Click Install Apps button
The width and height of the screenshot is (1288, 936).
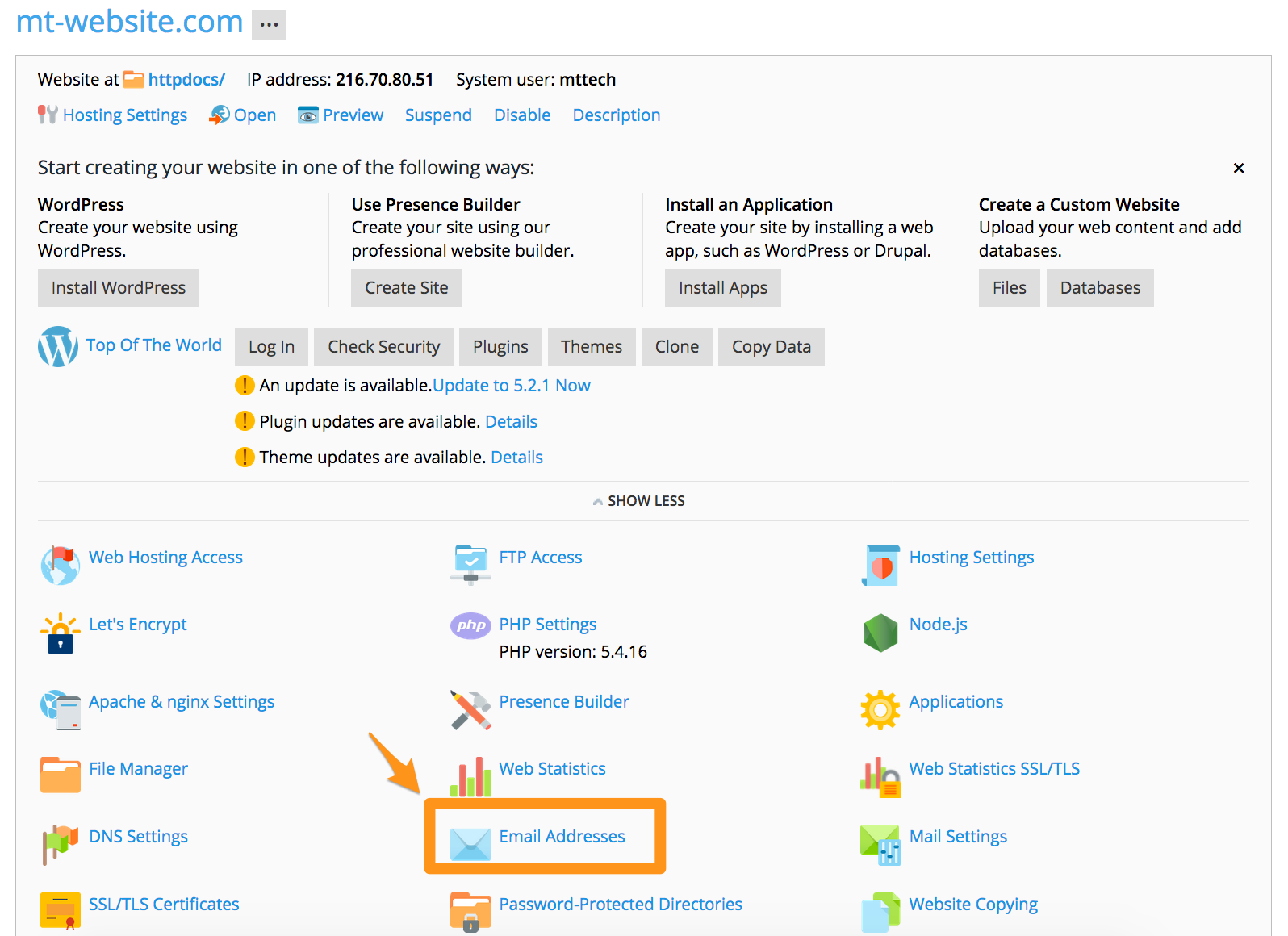723,287
